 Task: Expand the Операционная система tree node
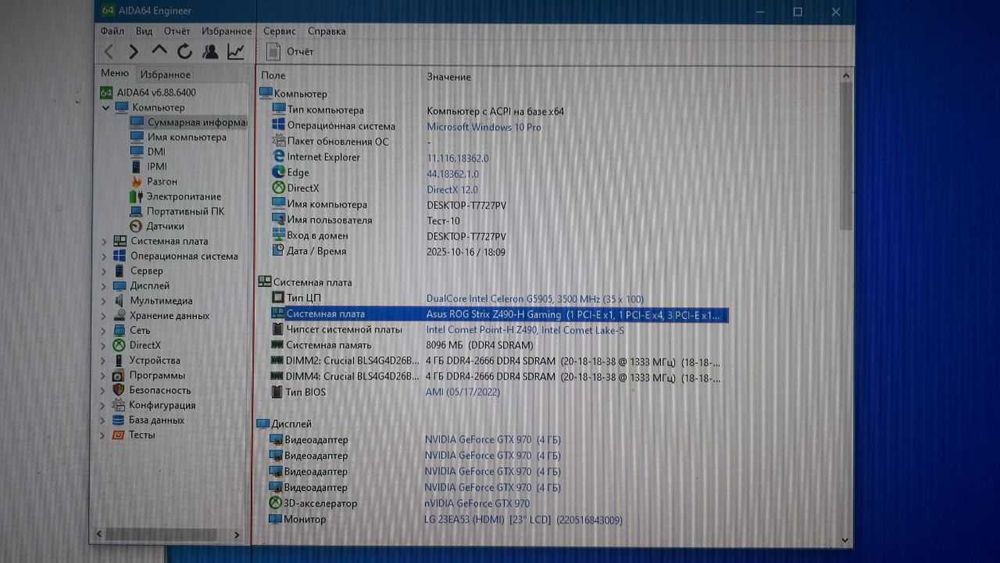tap(104, 256)
